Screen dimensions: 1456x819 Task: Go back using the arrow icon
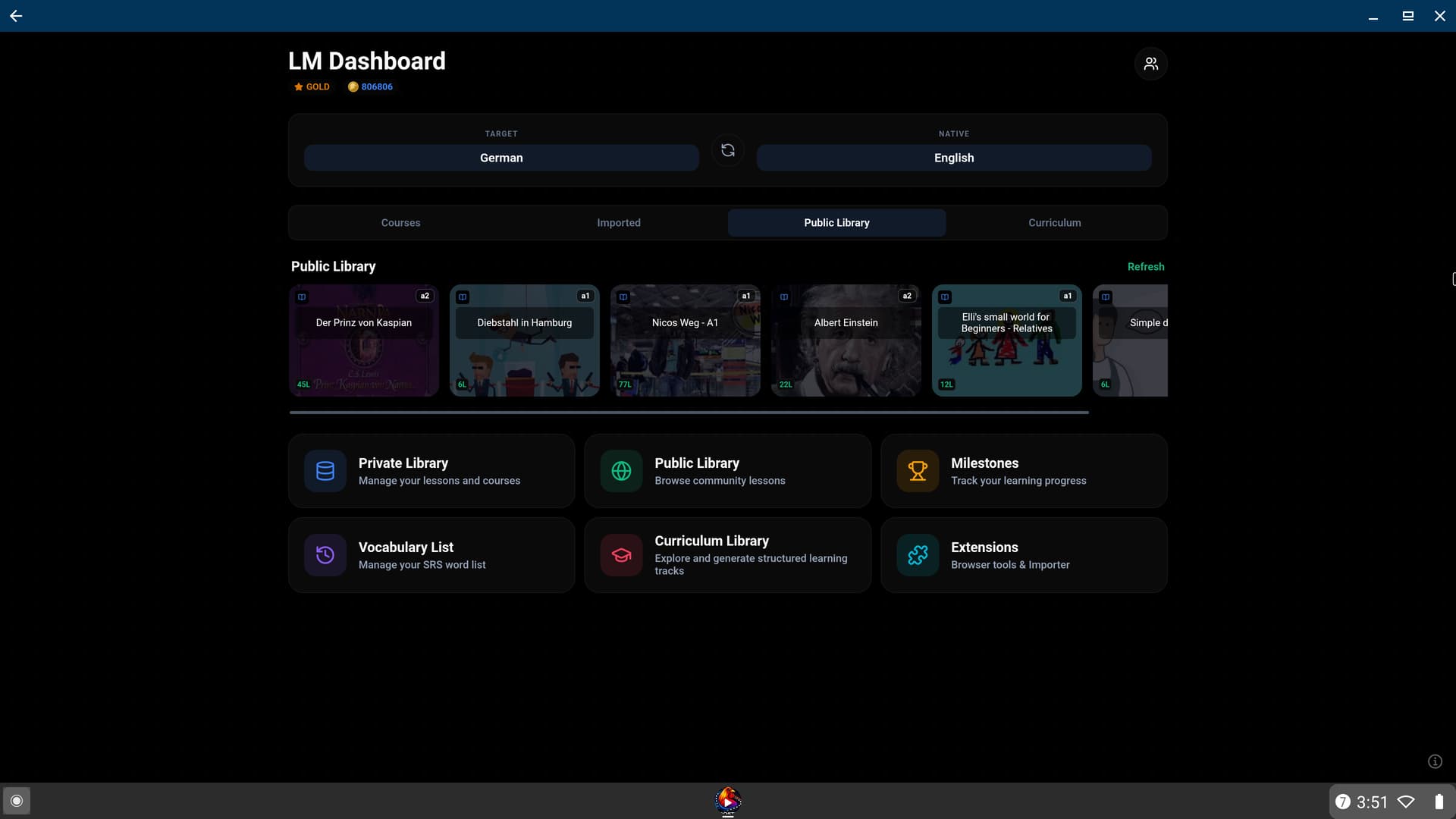(x=16, y=16)
